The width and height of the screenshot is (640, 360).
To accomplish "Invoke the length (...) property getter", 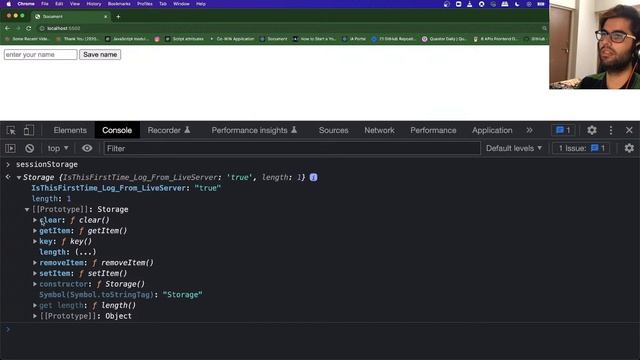I will click(86, 252).
